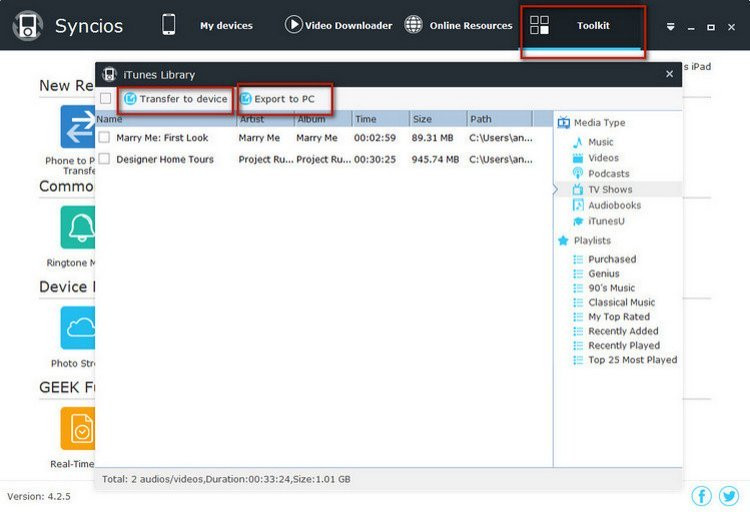Click the Ringtone Maker bell icon
Viewport: 750px width, 515px height.
click(x=77, y=227)
